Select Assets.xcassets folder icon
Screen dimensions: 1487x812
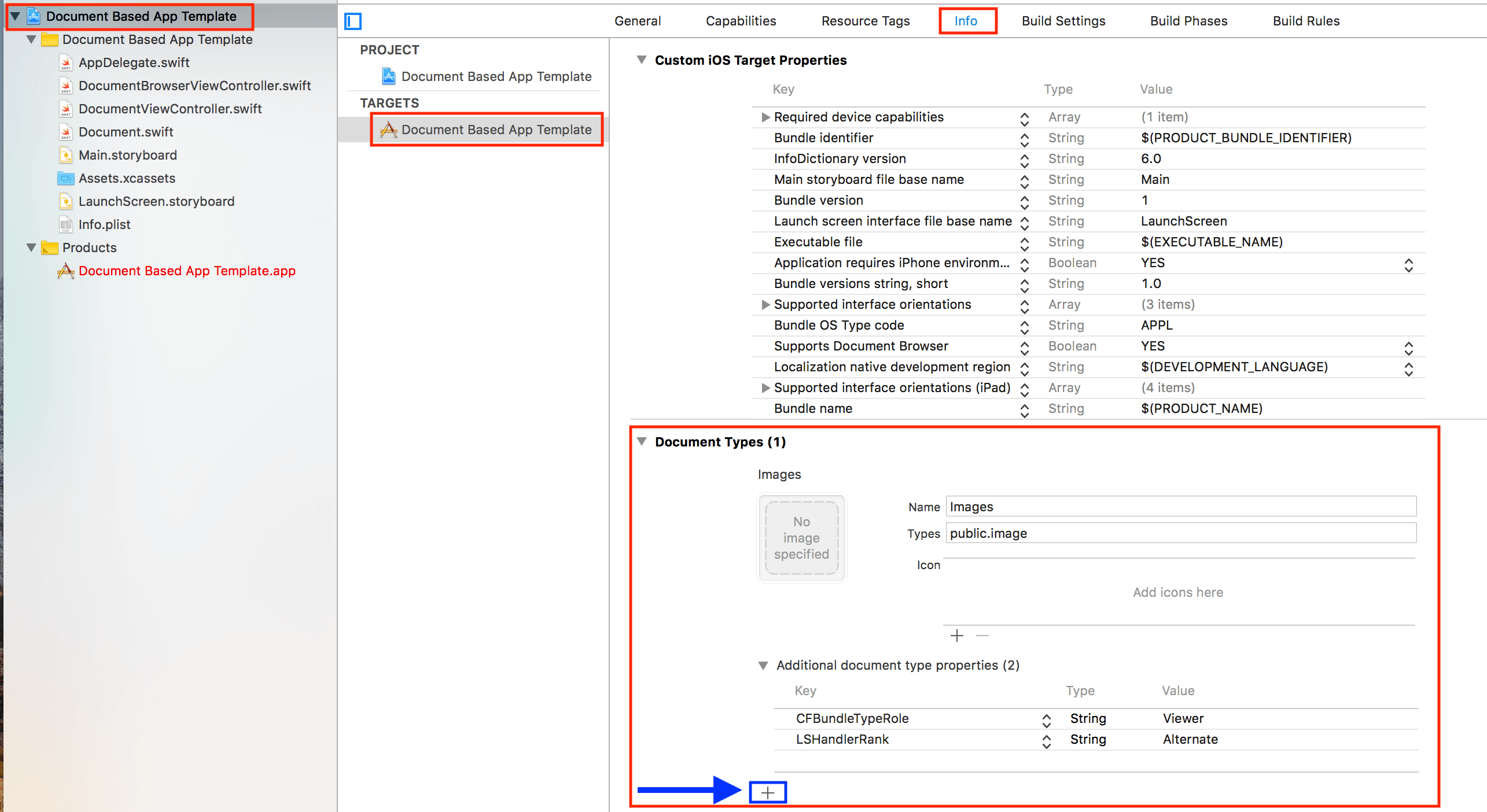tap(66, 178)
